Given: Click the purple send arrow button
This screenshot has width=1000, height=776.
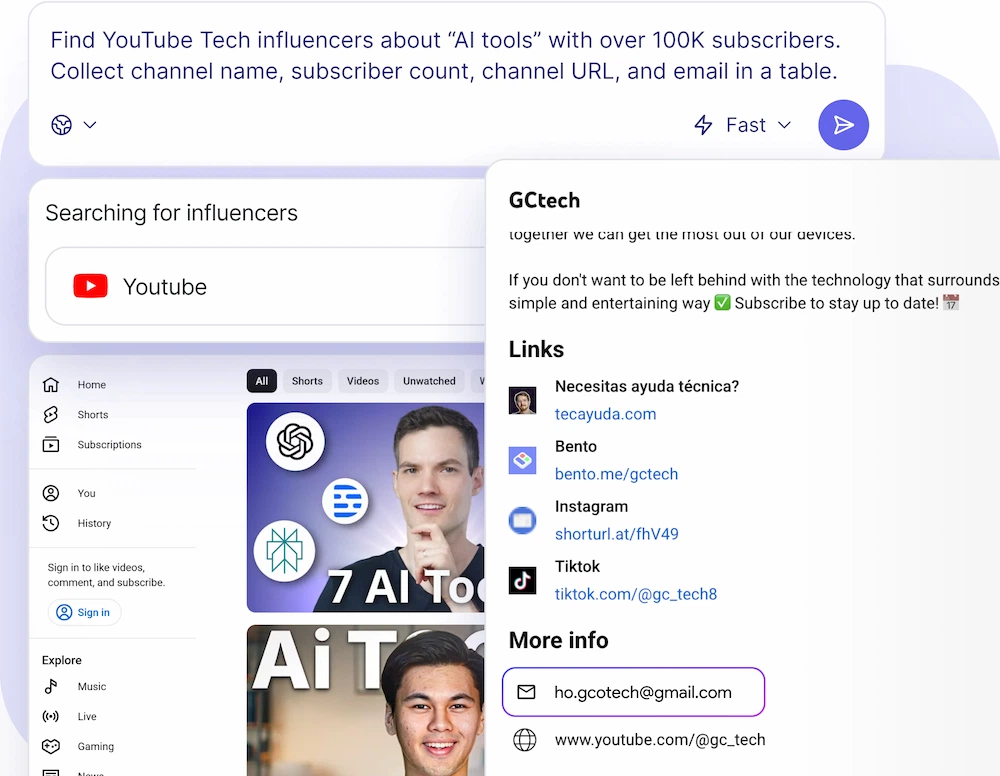Looking at the screenshot, I should pyautogui.click(x=843, y=125).
